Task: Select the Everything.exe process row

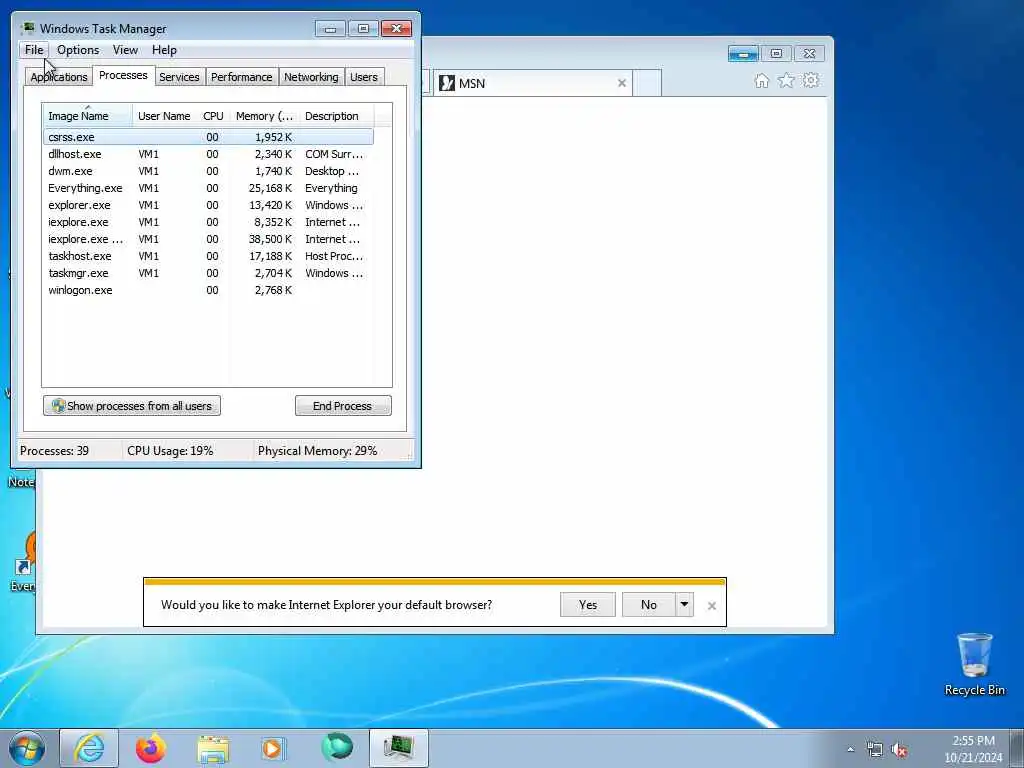Action: (208, 188)
